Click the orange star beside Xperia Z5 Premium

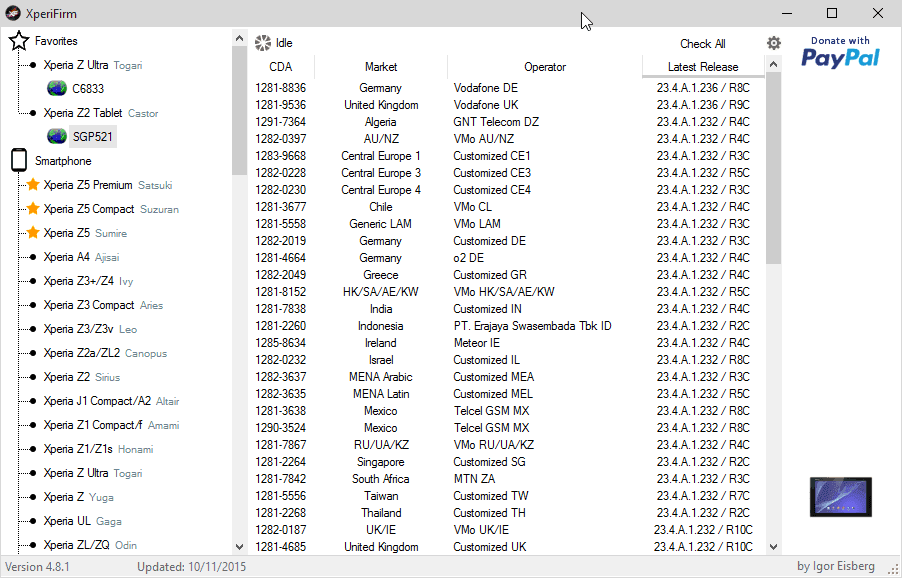(33, 185)
